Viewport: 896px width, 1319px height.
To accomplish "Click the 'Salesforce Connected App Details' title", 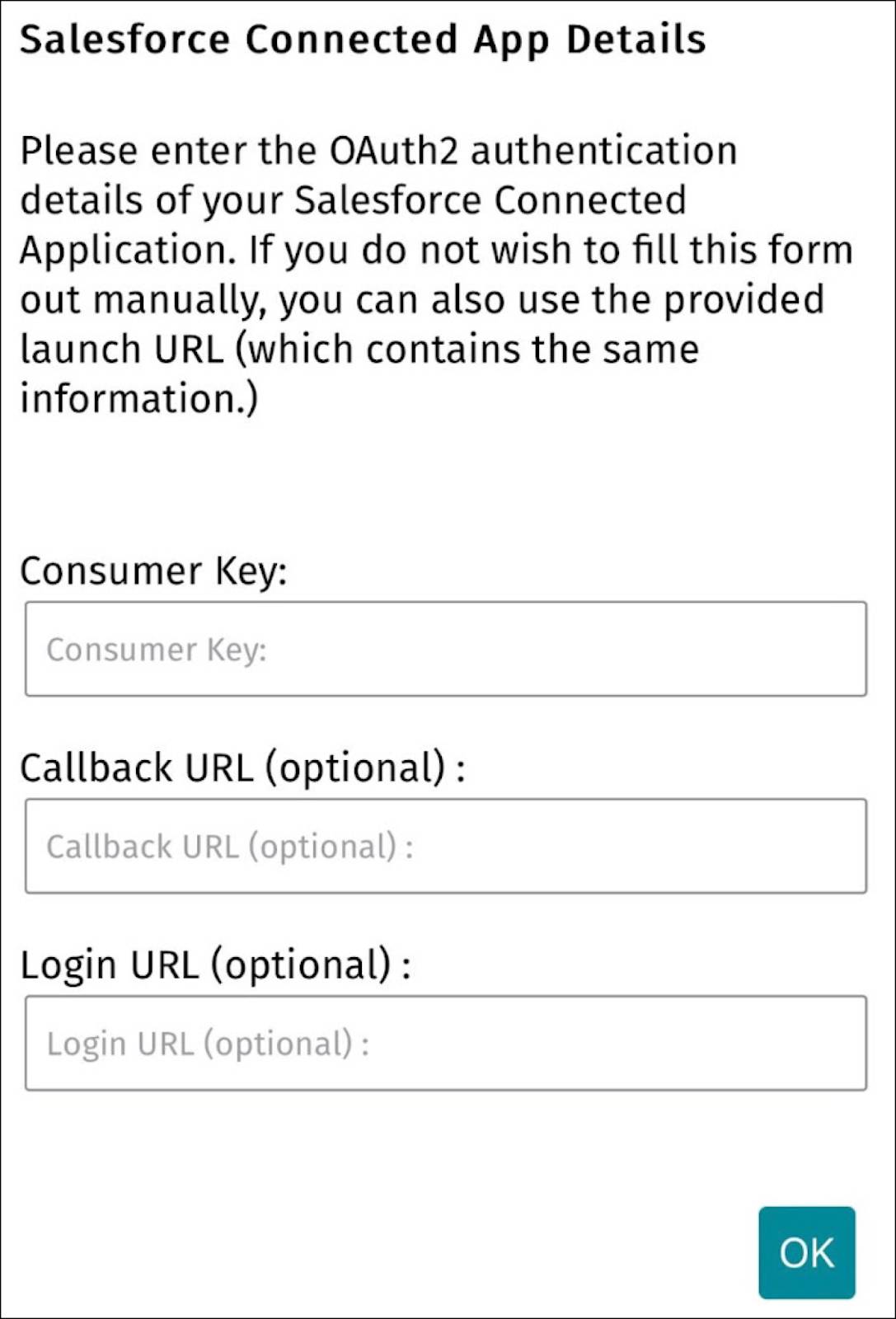I will pos(363,40).
